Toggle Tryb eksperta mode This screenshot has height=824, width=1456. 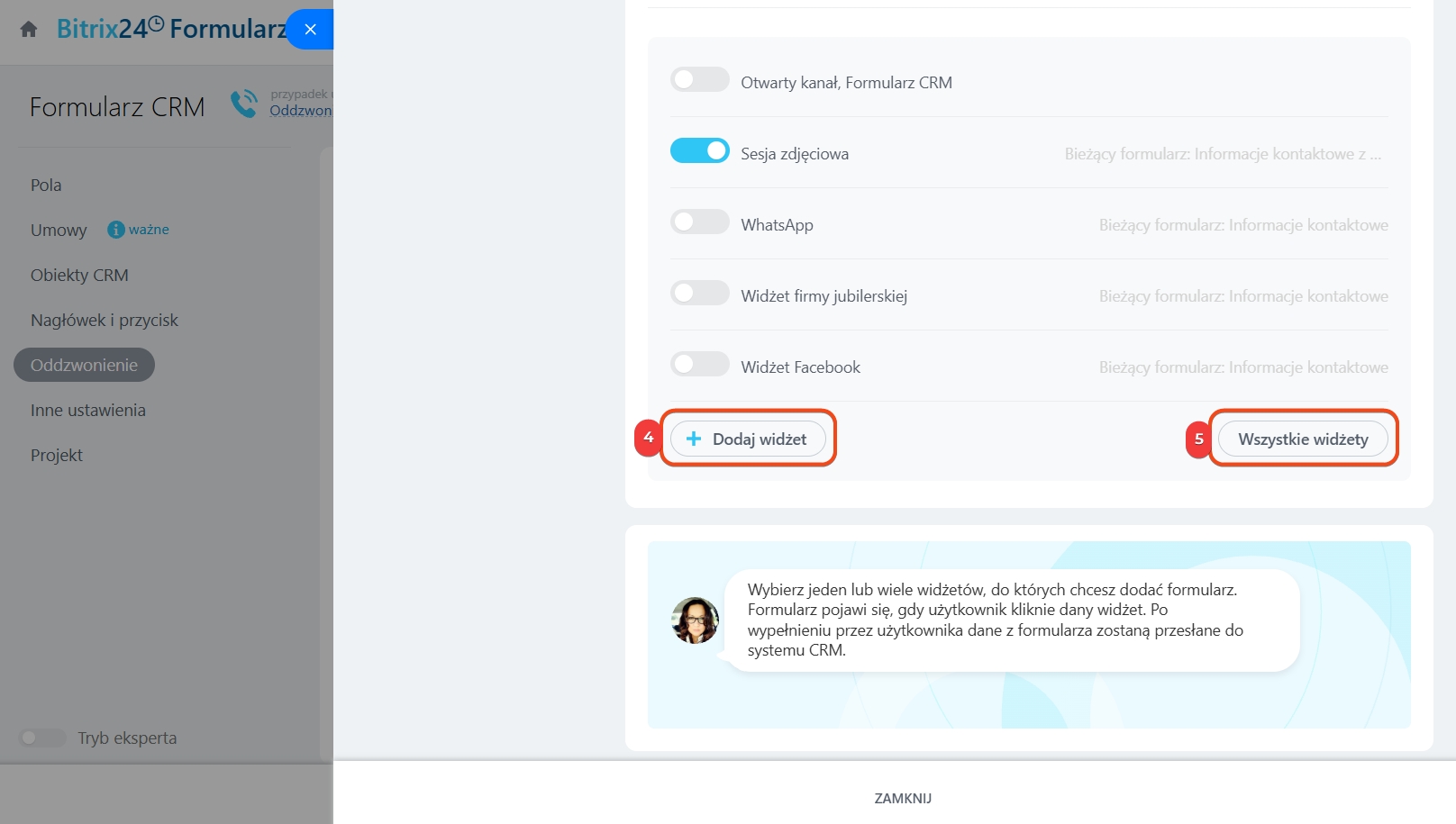pyautogui.click(x=42, y=738)
